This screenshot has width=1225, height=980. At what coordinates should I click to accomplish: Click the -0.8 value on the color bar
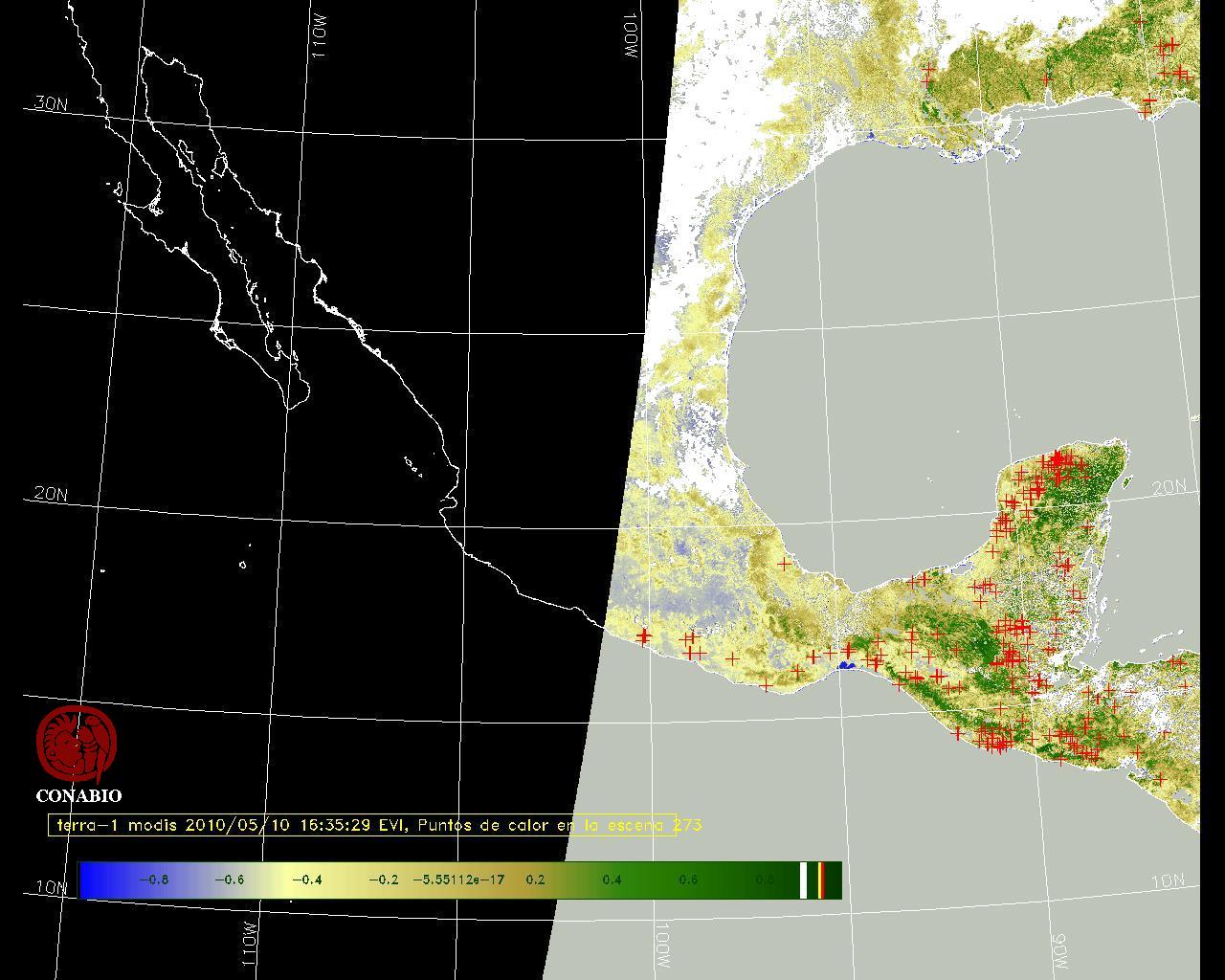[153, 880]
